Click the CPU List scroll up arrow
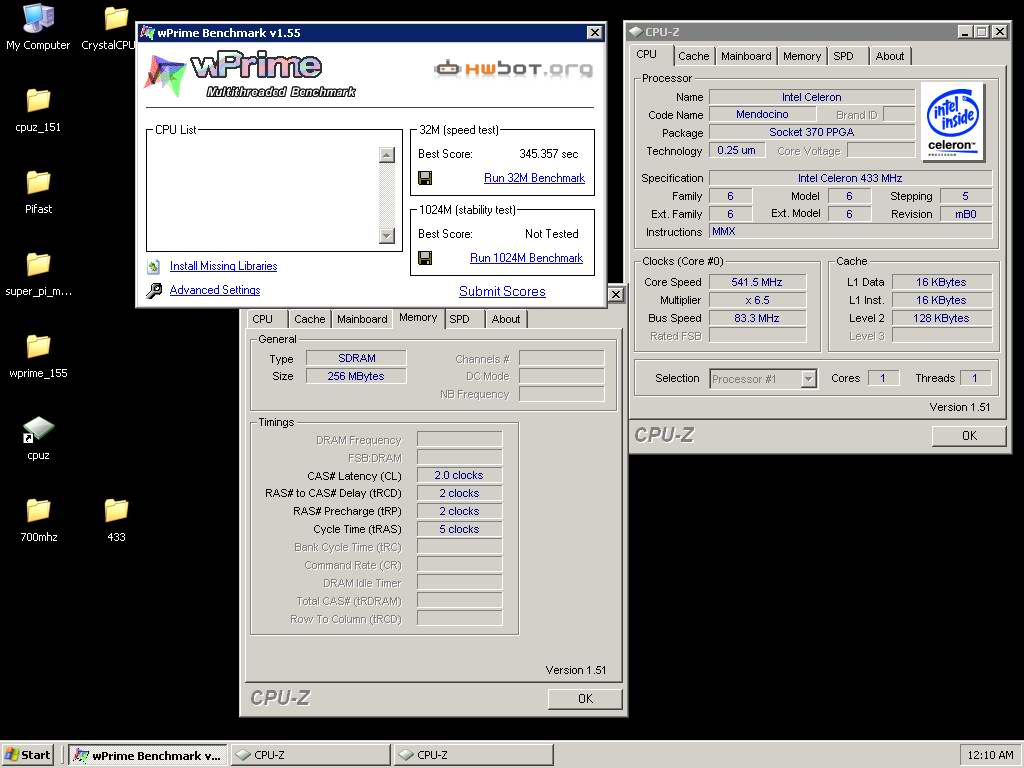Viewport: 1024px width, 768px height. pyautogui.click(x=387, y=155)
